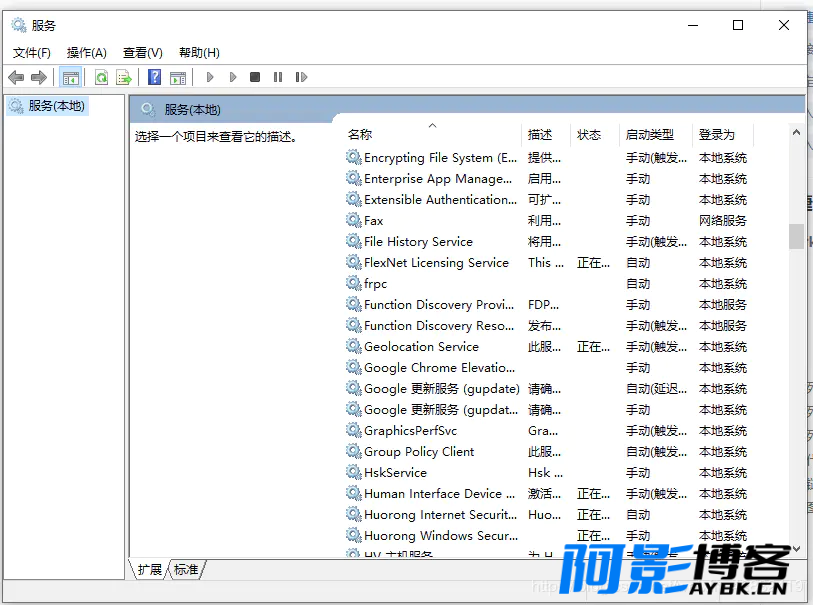Select Function Discovery Reso... service
The width and height of the screenshot is (813, 605).
tap(439, 326)
